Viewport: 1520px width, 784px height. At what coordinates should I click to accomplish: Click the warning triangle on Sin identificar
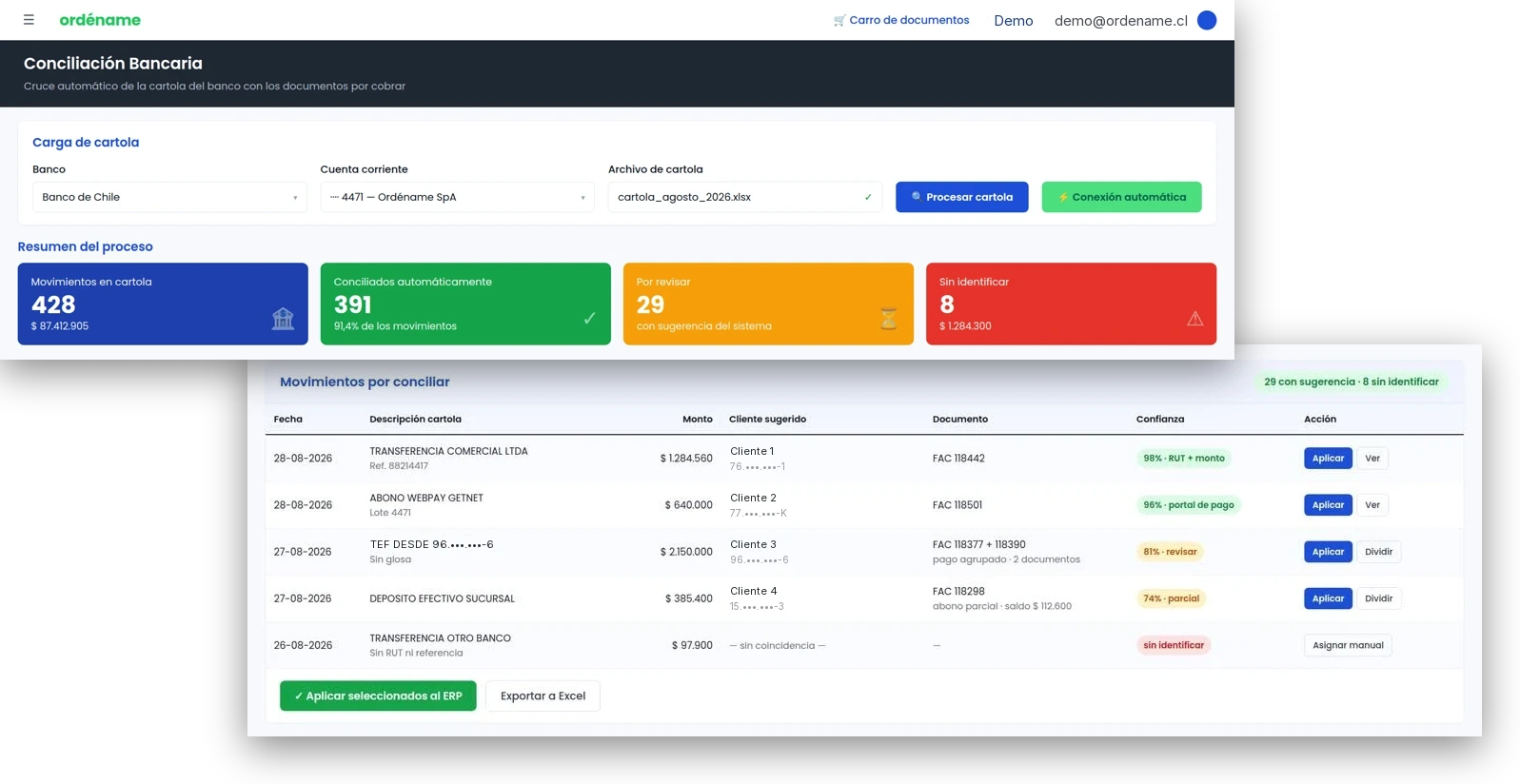pos(1195,319)
